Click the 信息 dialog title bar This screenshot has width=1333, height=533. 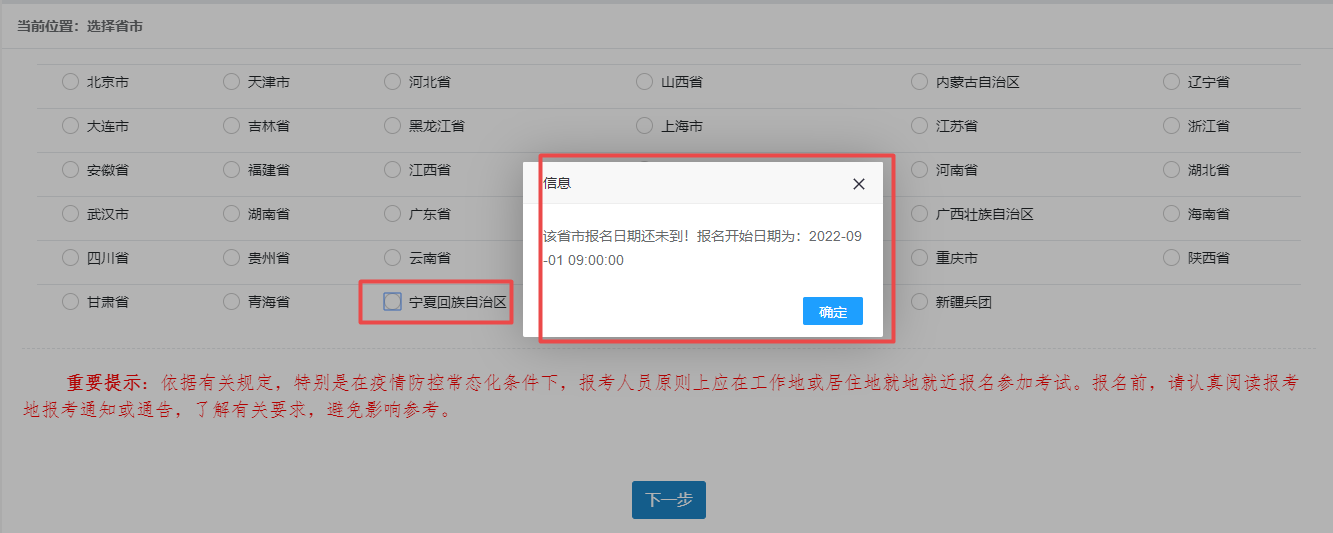680,184
